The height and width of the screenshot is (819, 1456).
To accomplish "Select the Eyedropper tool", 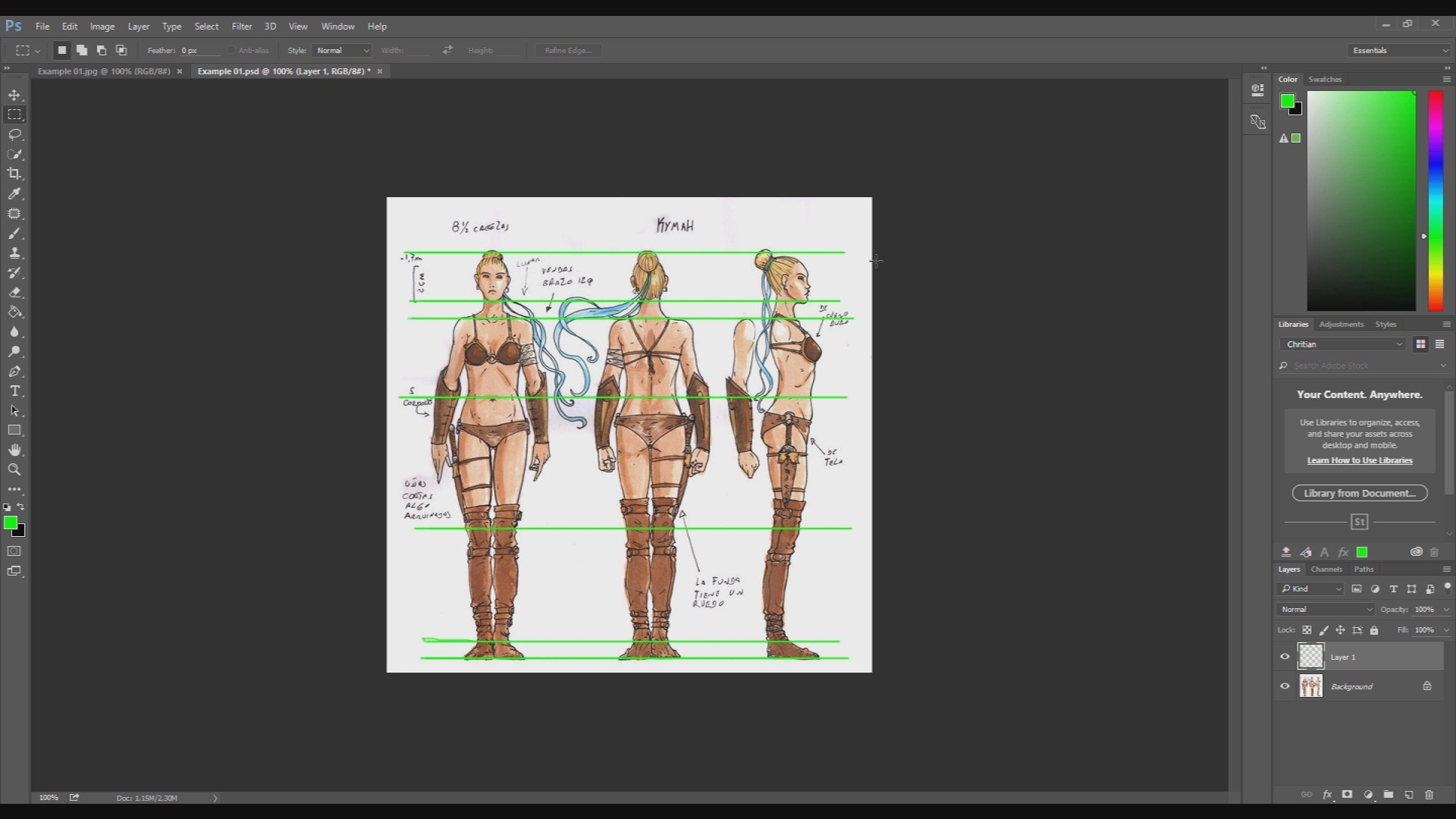I will 14,193.
